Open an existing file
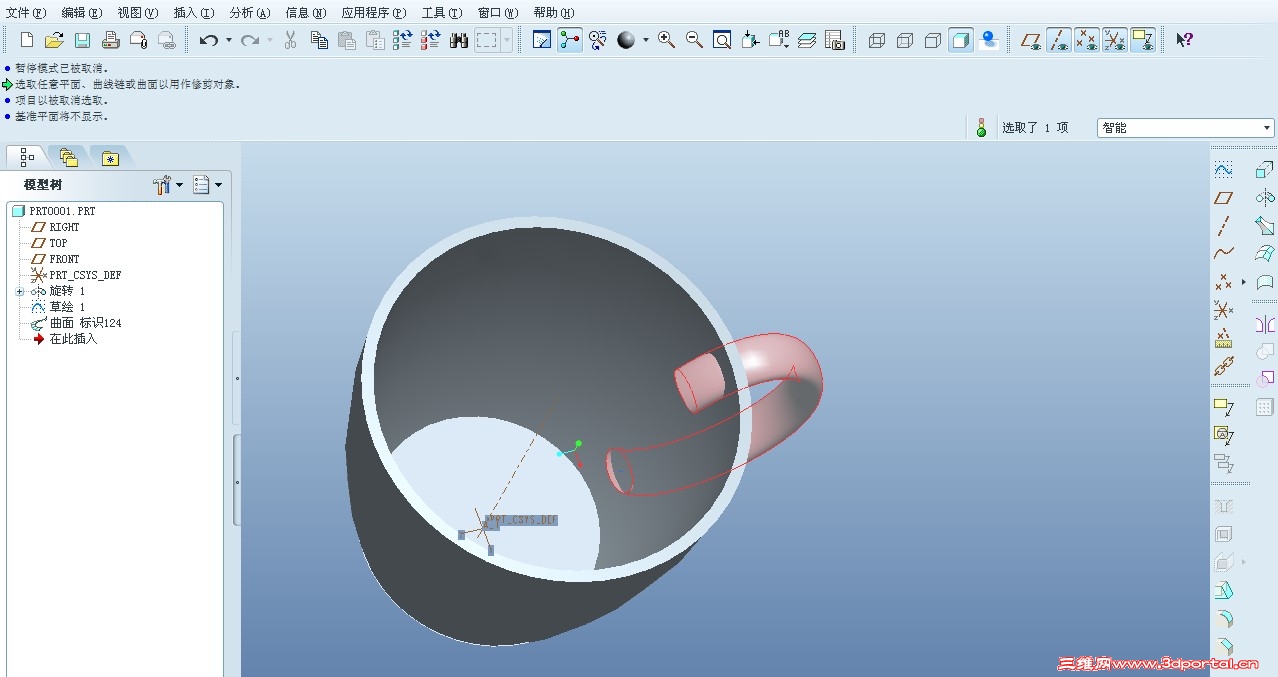 pos(54,40)
